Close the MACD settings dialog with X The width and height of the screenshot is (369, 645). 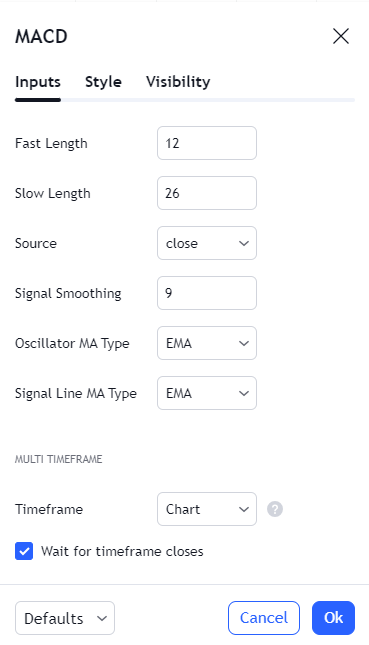click(341, 36)
